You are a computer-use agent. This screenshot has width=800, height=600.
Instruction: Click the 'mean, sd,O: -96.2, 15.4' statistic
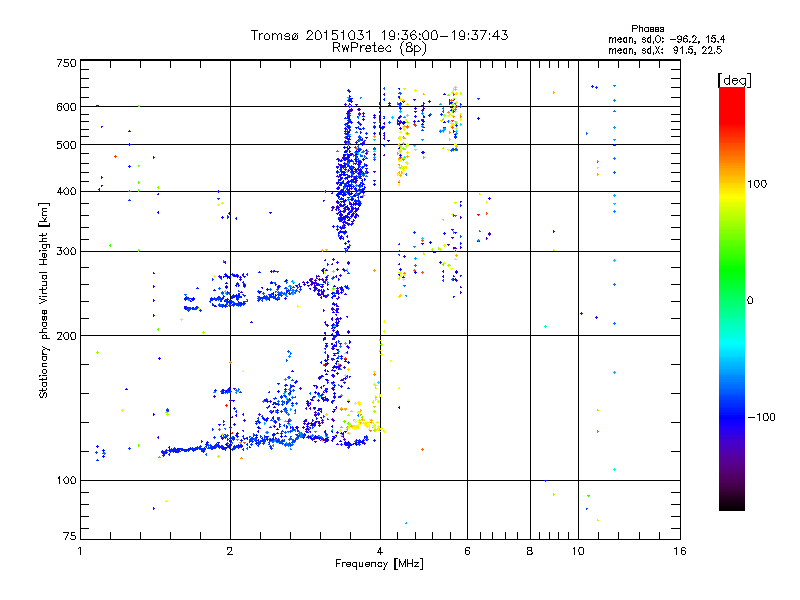666,39
